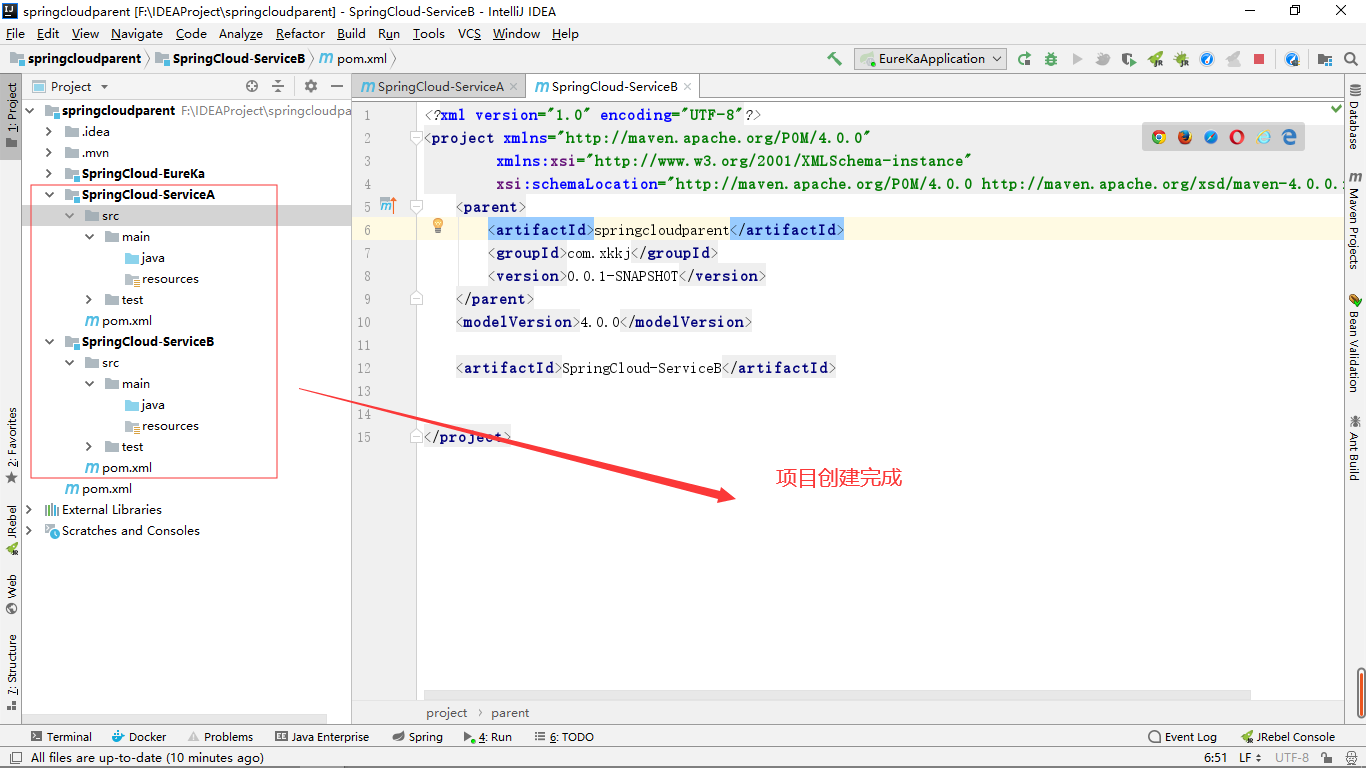Open the Refactor menu
This screenshot has width=1366, height=768.
(x=300, y=34)
